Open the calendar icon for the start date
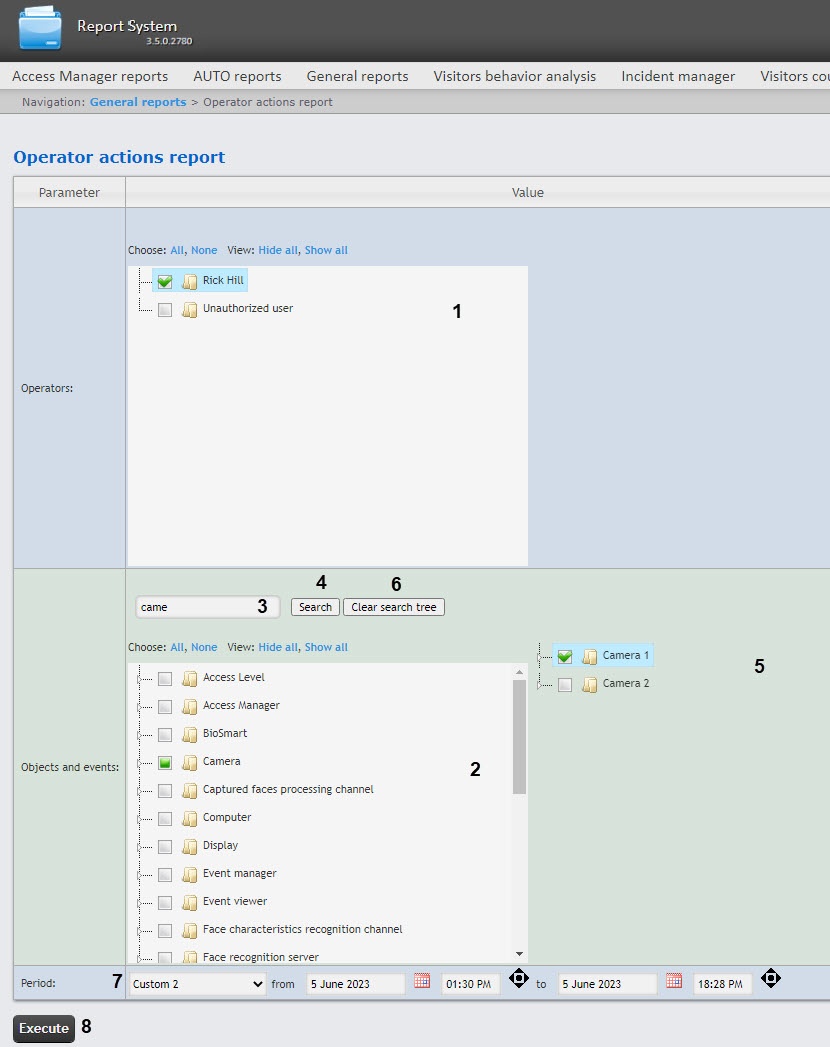The width and height of the screenshot is (830, 1047). tap(422, 981)
